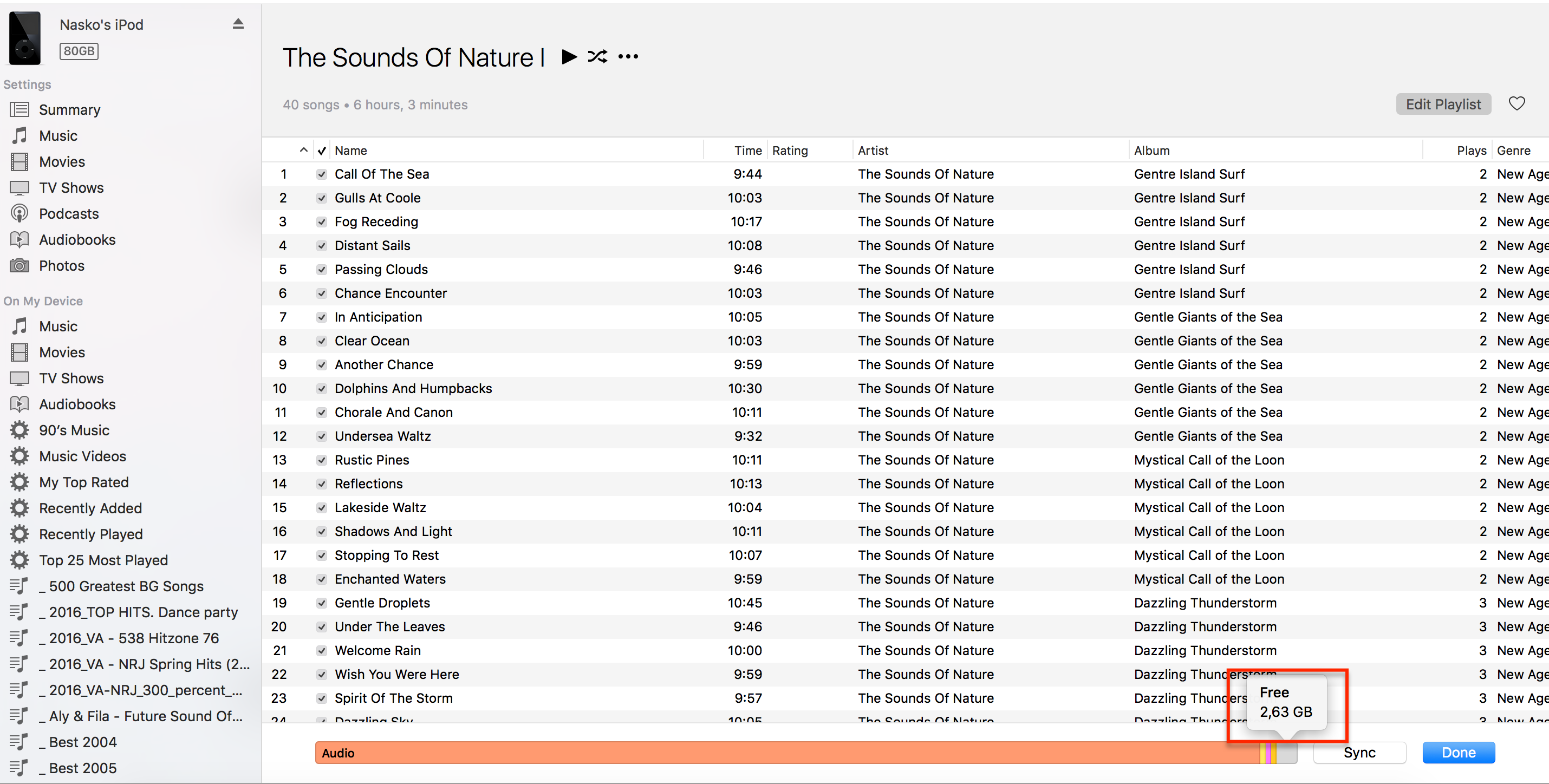This screenshot has height=784, width=1549.
Task: Toggle the Wish You Were Here checkbox
Action: (x=322, y=675)
